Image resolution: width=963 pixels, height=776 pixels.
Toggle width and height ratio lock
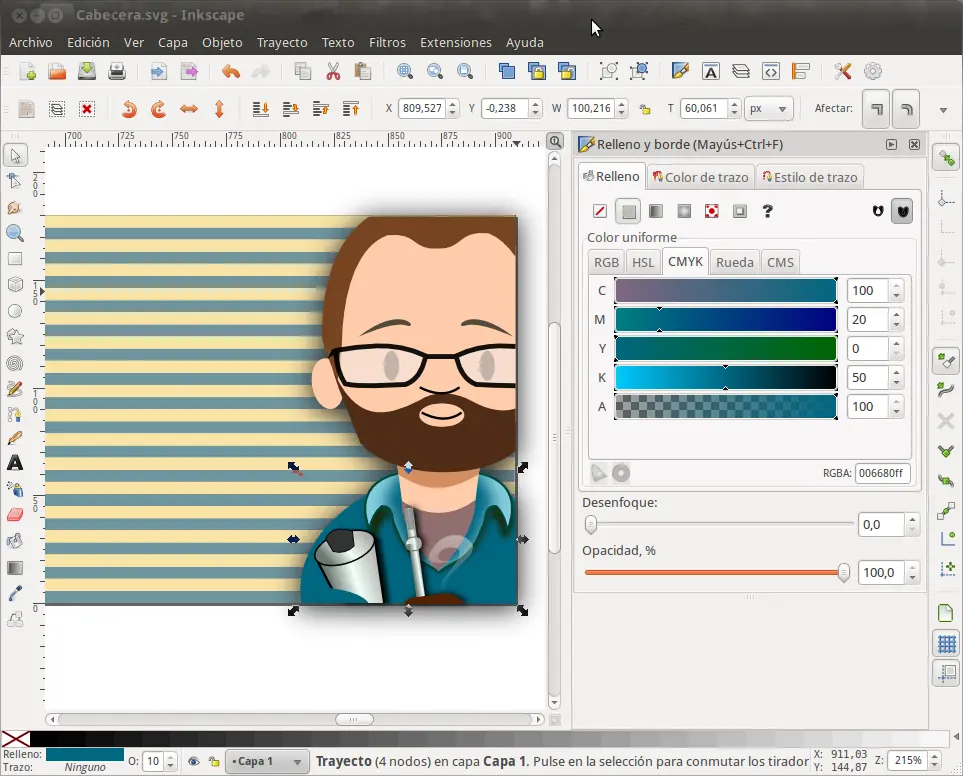pos(645,109)
